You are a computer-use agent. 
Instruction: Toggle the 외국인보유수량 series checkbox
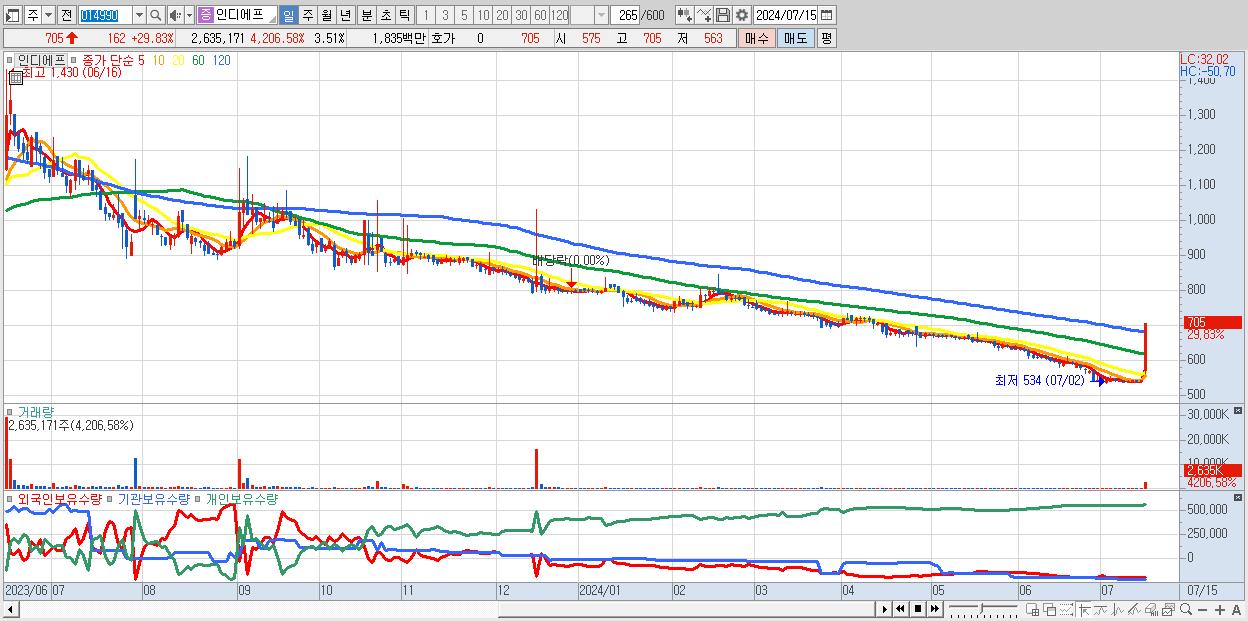point(10,498)
